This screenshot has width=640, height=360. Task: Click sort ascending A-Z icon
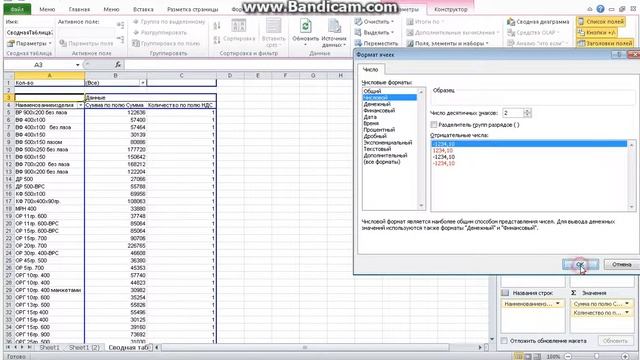tap(217, 26)
